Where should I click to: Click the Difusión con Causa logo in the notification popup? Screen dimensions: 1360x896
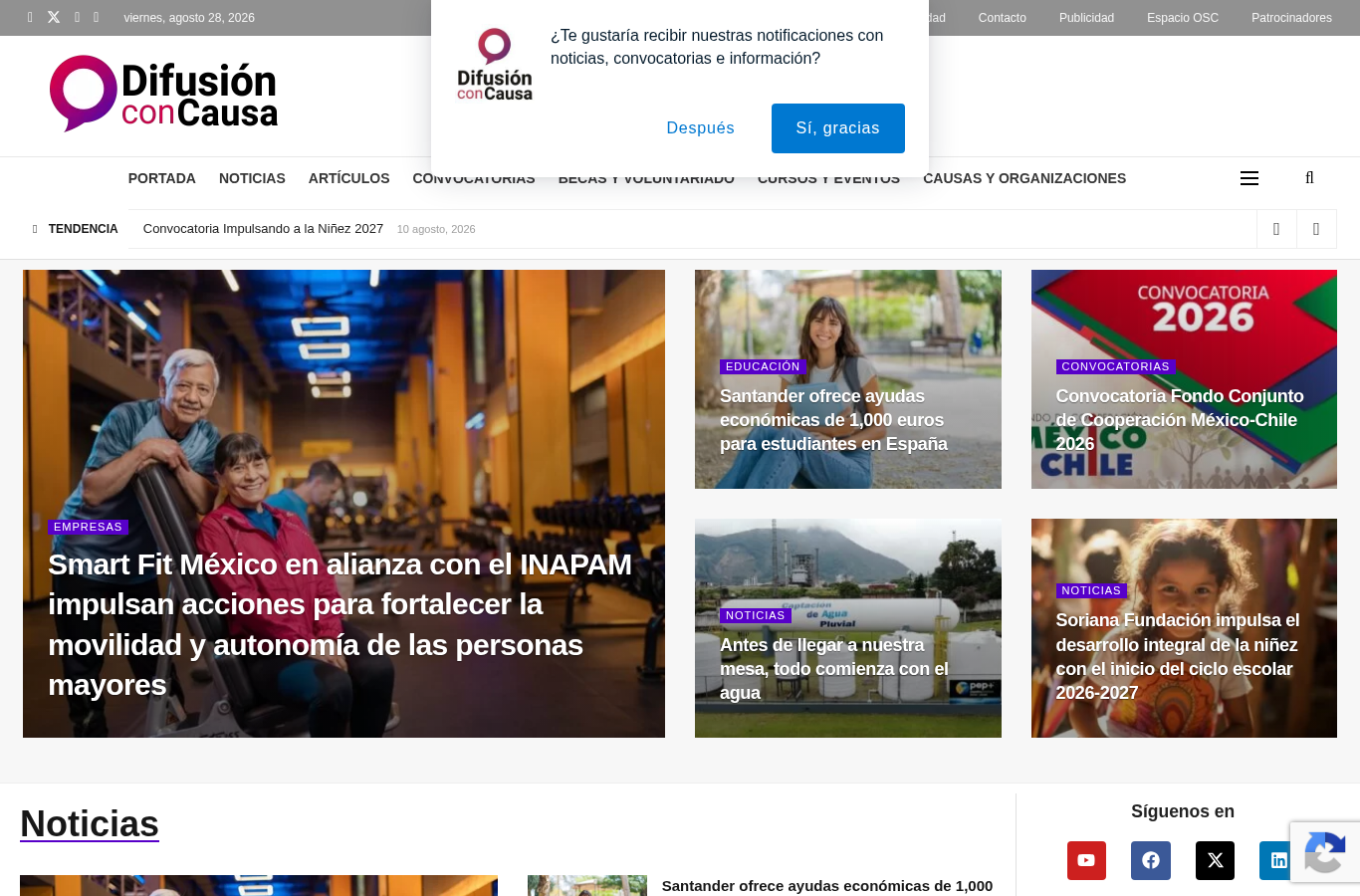(495, 65)
